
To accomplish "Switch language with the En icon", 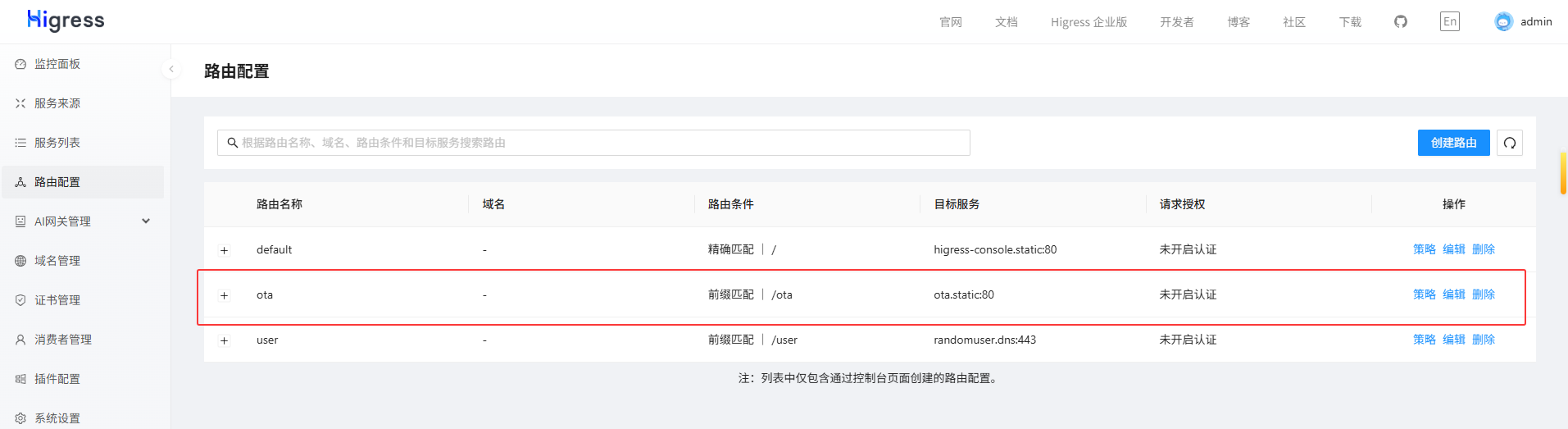I will [x=1450, y=21].
